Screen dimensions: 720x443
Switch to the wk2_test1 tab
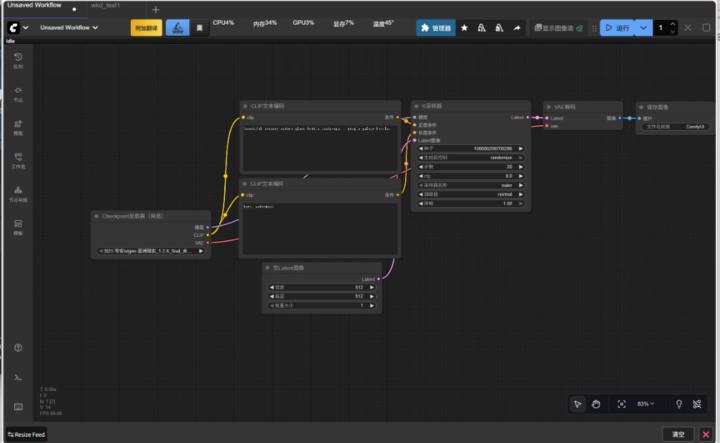[105, 6]
